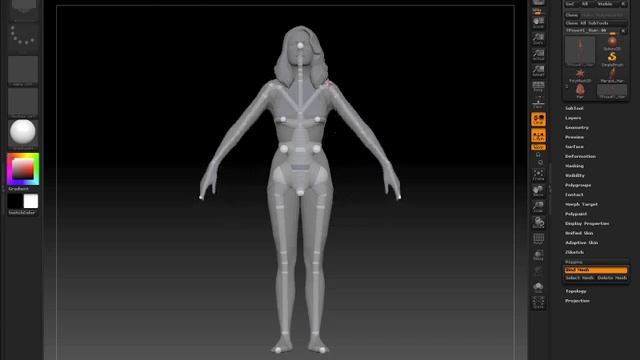Open the texture selector box
This screenshot has width=640, height=360.
click(23, 102)
